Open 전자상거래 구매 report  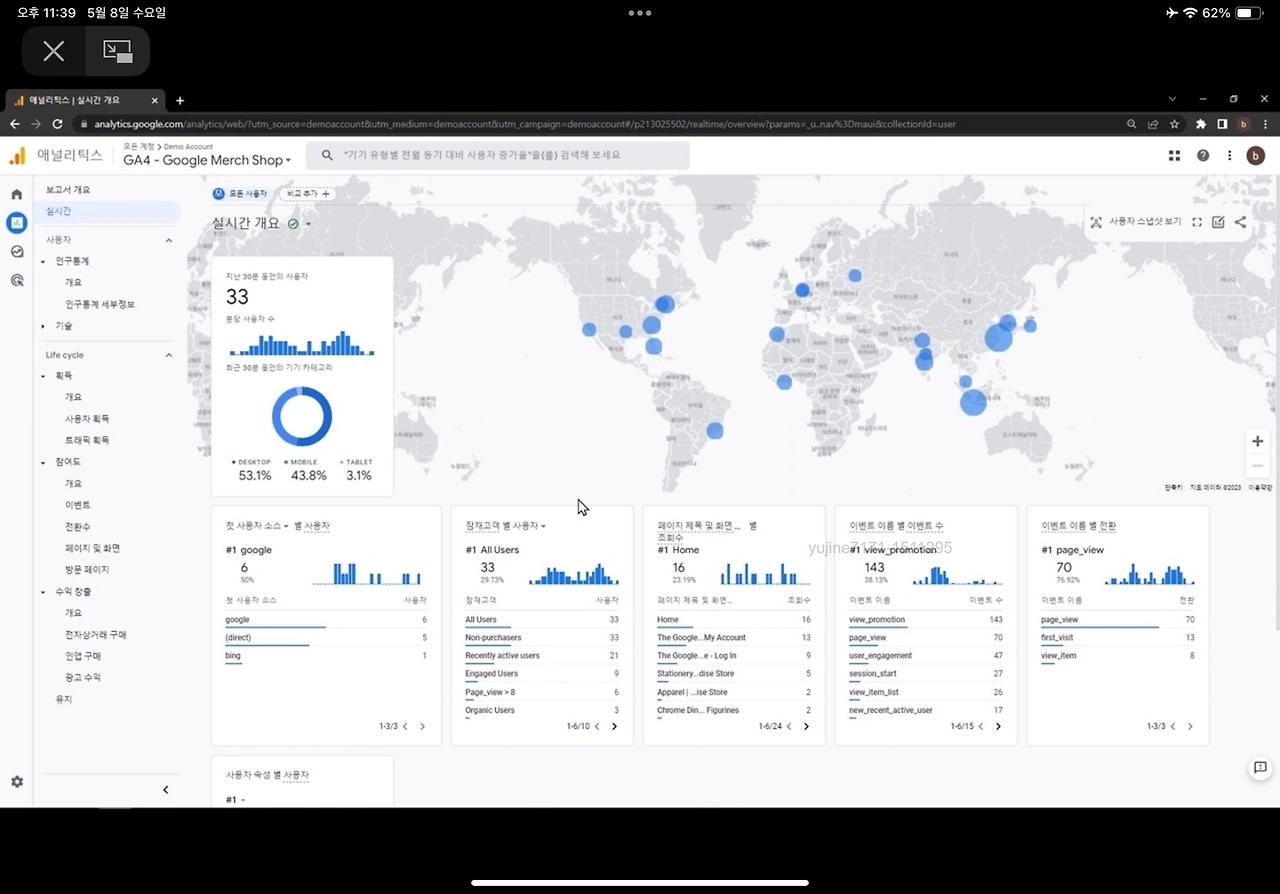click(x=96, y=635)
